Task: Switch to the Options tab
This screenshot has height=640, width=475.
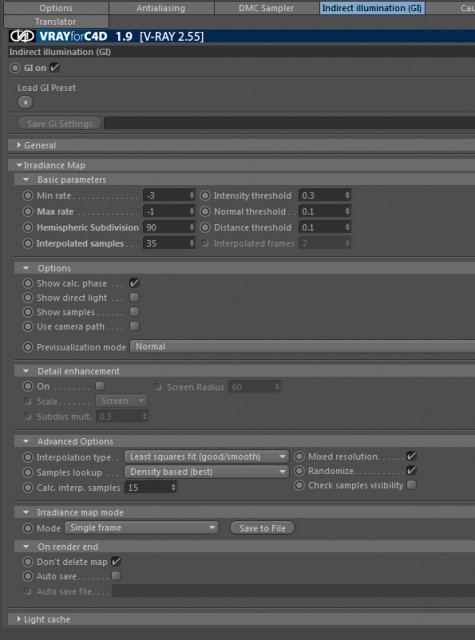Action: click(x=56, y=8)
